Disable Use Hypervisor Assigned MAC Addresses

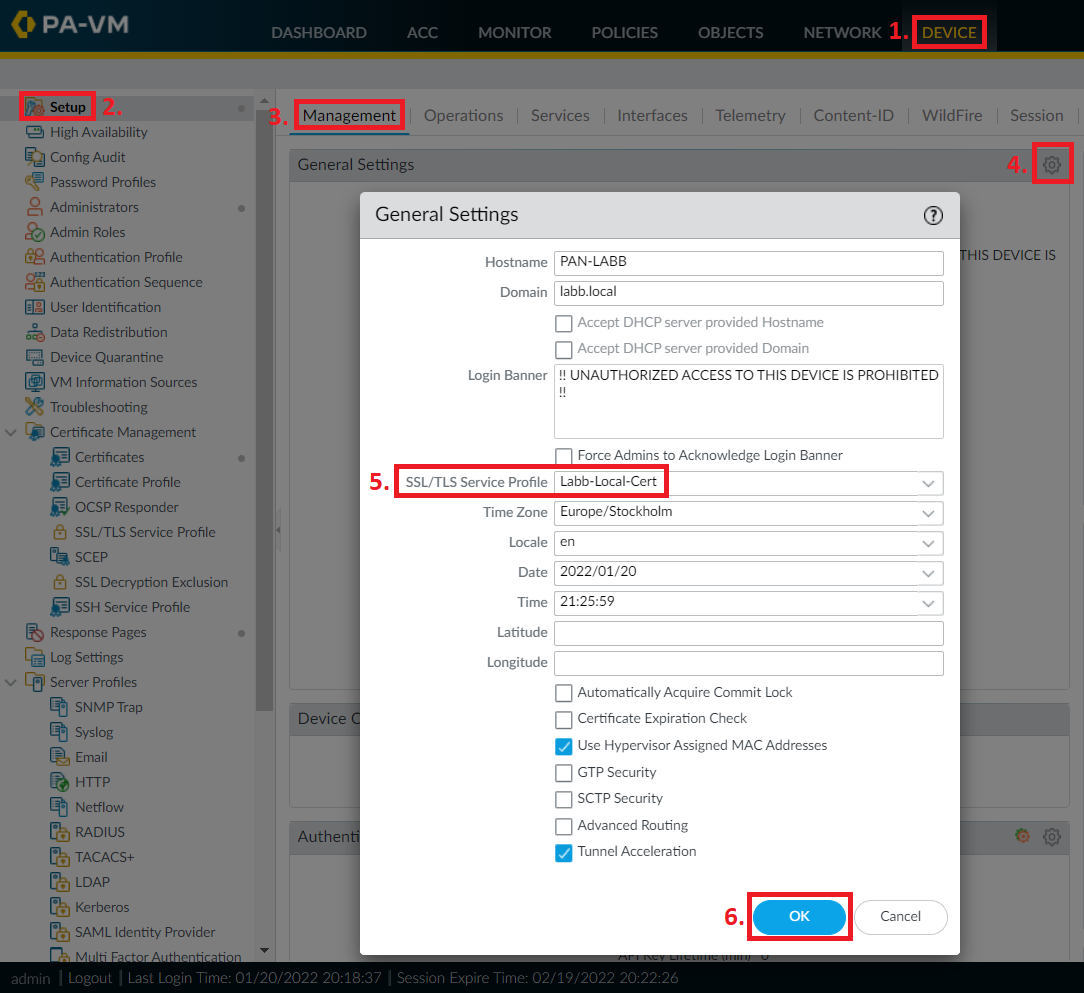coord(564,745)
